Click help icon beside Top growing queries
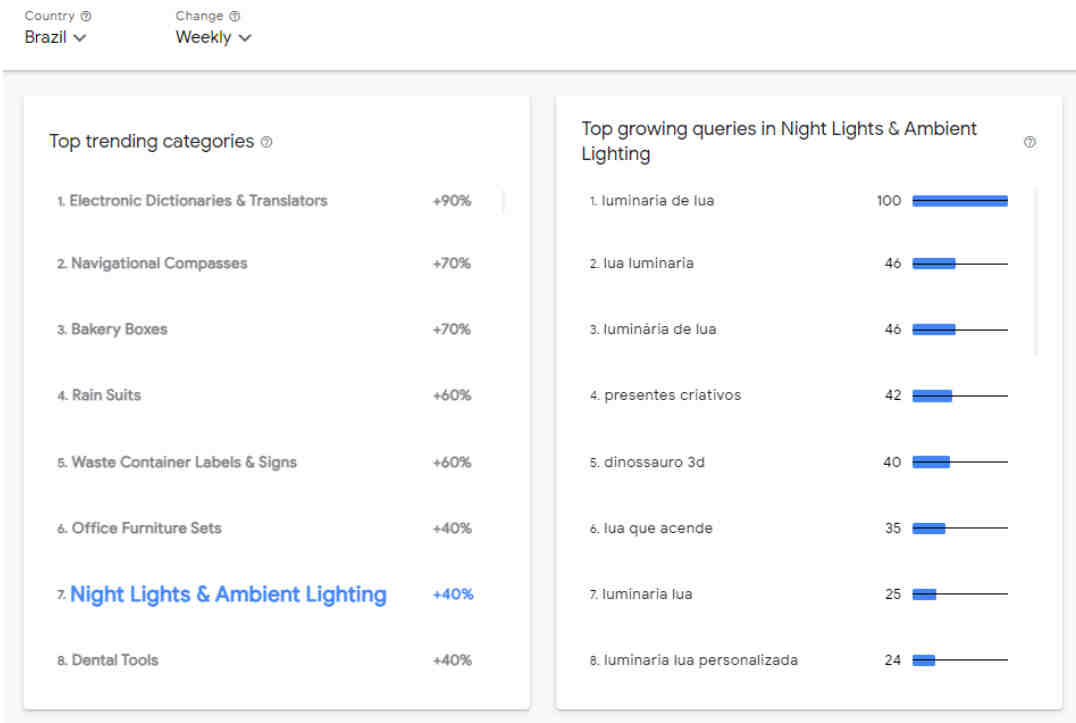Screen dimensions: 1076x723 tap(1030, 143)
